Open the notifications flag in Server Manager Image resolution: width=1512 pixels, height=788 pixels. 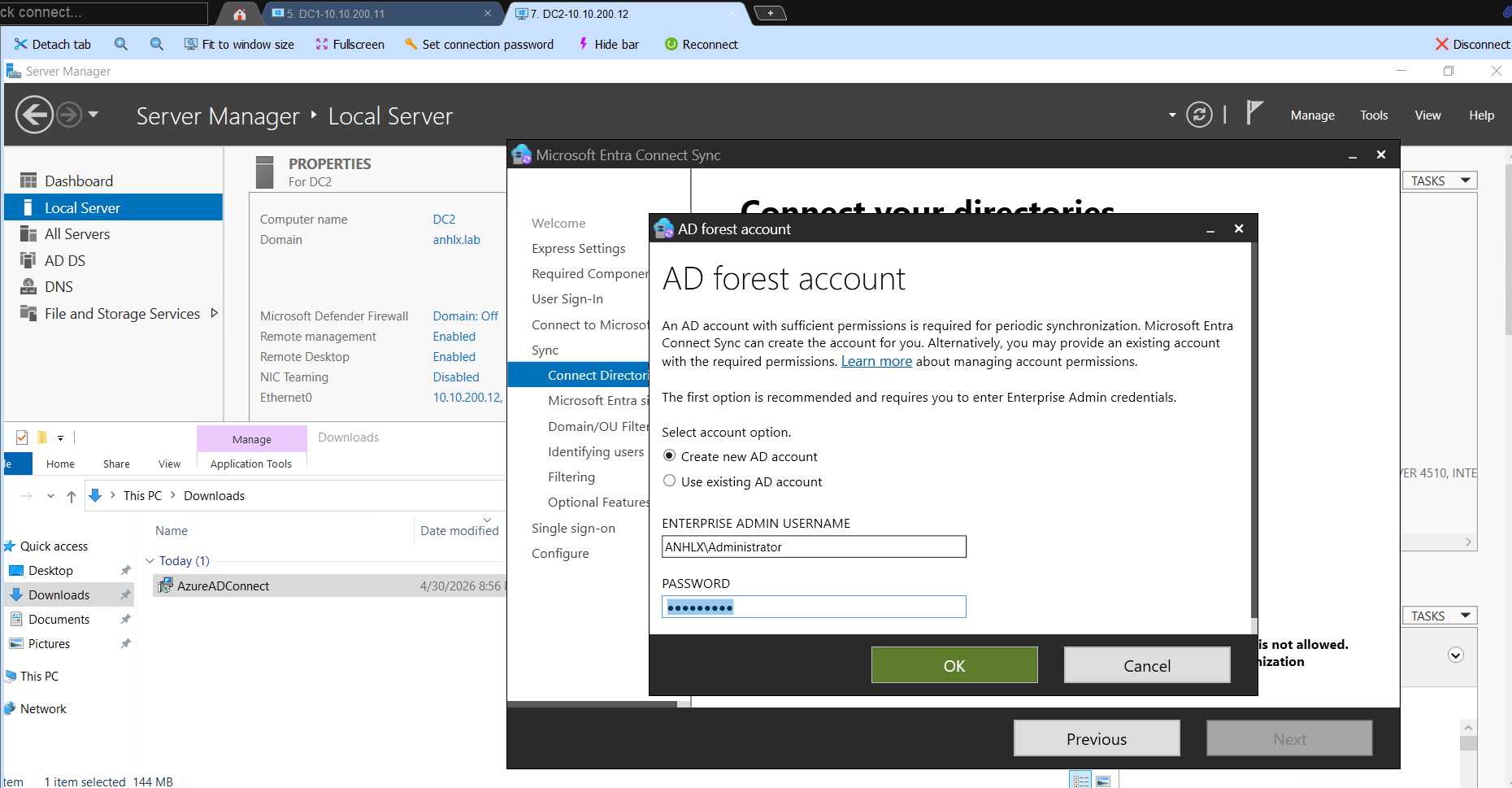[1254, 113]
